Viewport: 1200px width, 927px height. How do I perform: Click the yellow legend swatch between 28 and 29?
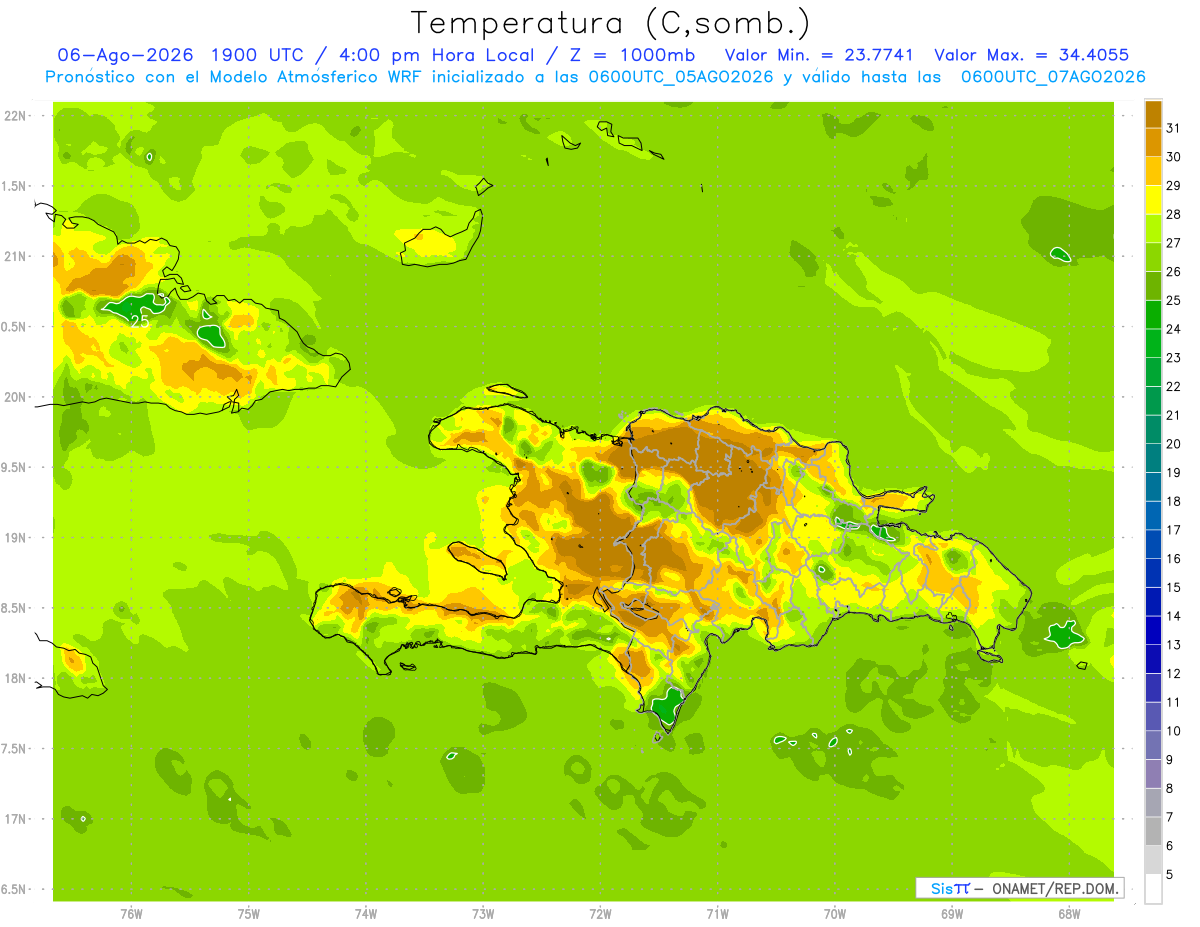tap(1153, 200)
